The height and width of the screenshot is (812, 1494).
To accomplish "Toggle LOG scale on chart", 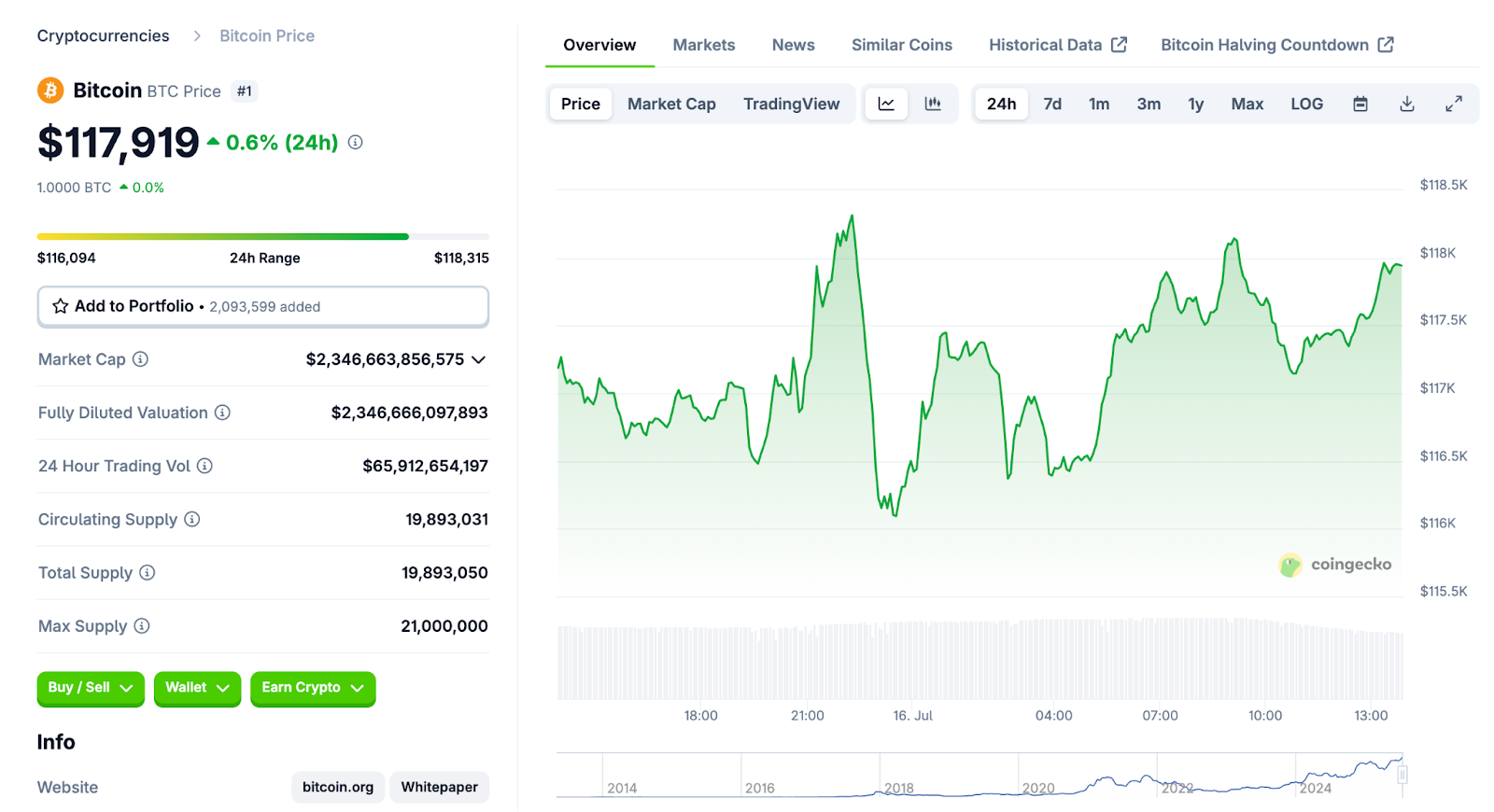I will pyautogui.click(x=1307, y=104).
